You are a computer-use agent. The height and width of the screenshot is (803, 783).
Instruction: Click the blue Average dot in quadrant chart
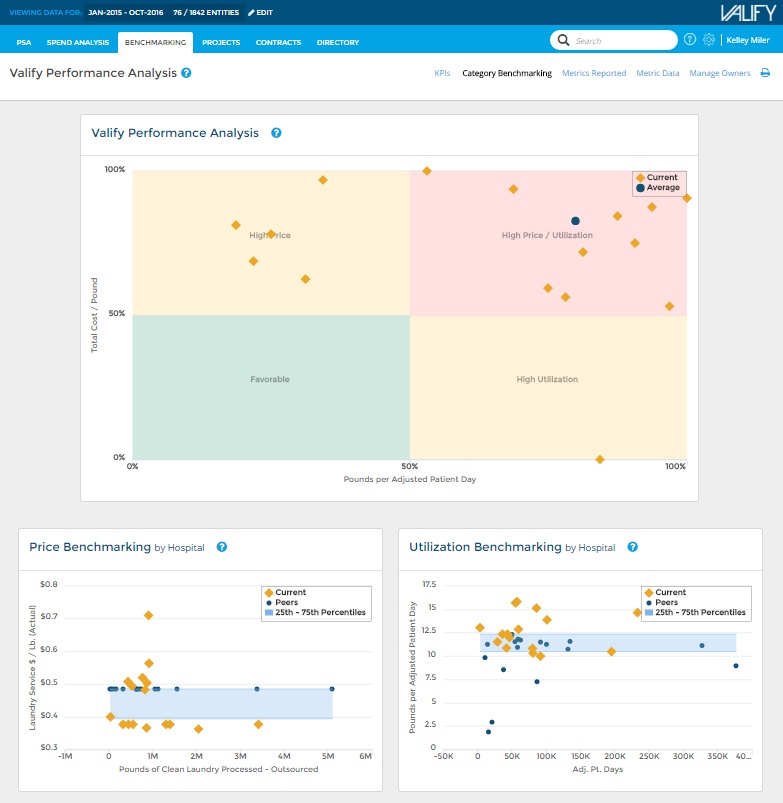pos(576,221)
